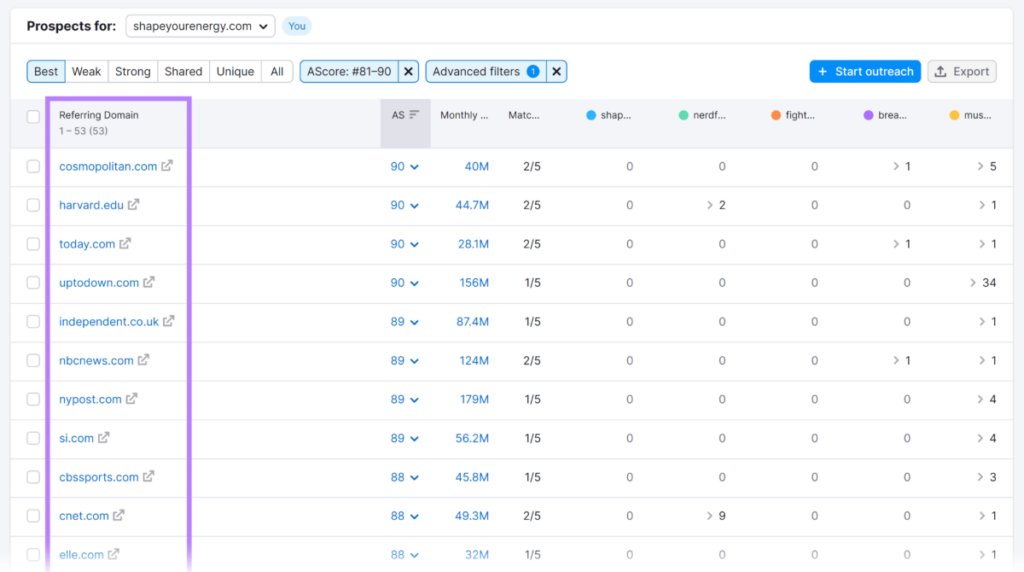
Task: Open external link icon next to si.com
Action: (104, 437)
